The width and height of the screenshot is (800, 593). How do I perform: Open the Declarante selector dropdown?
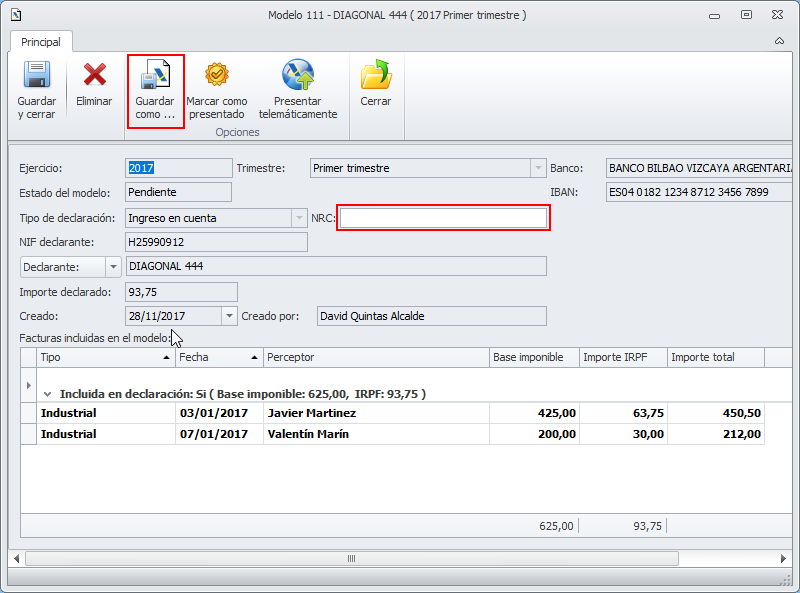click(112, 266)
